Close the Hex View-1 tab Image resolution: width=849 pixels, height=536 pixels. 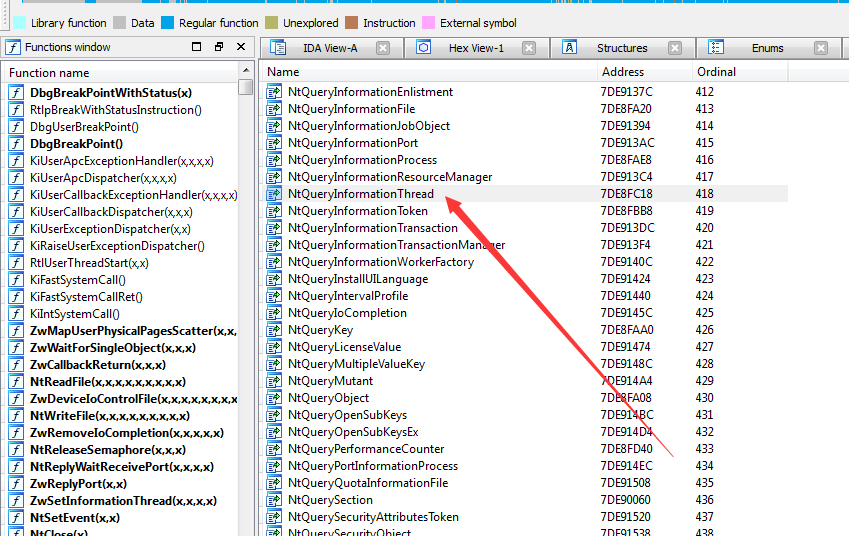tap(529, 48)
